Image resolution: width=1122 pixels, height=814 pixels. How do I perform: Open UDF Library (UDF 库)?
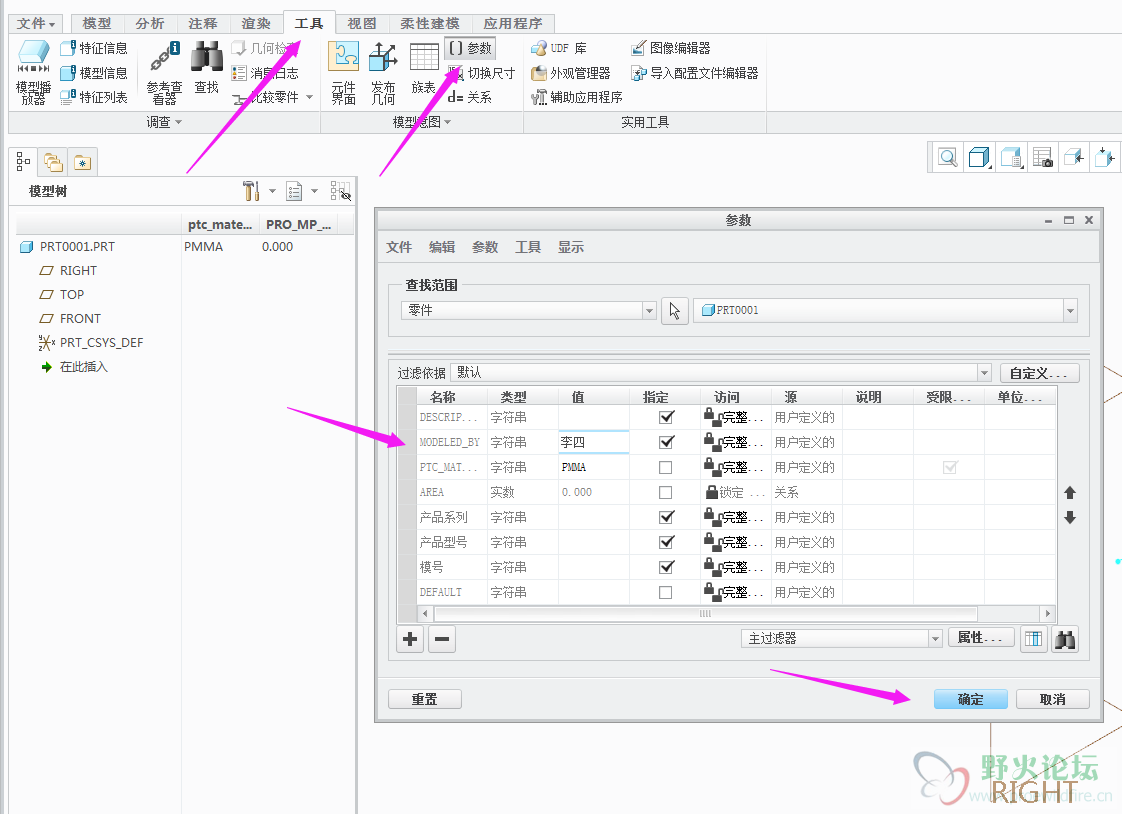(x=559, y=48)
